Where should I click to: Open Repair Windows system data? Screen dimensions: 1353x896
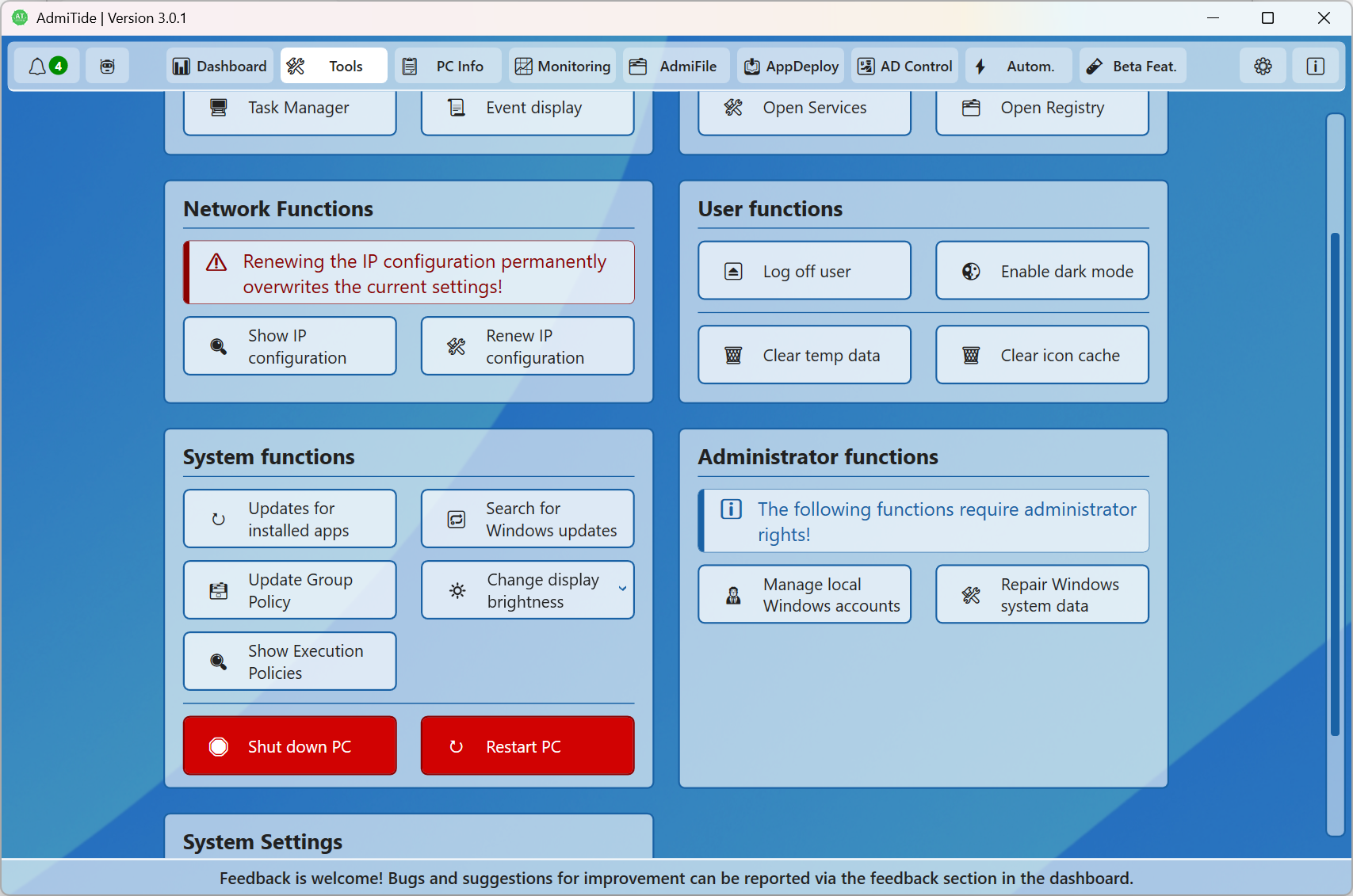(1042, 594)
